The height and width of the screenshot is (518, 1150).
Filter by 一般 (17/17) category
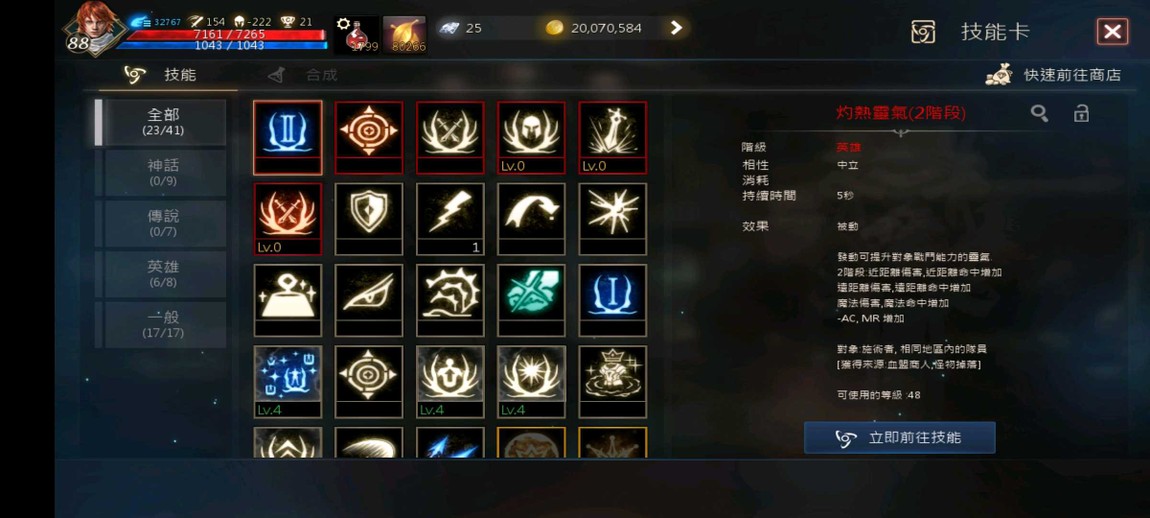(x=163, y=324)
